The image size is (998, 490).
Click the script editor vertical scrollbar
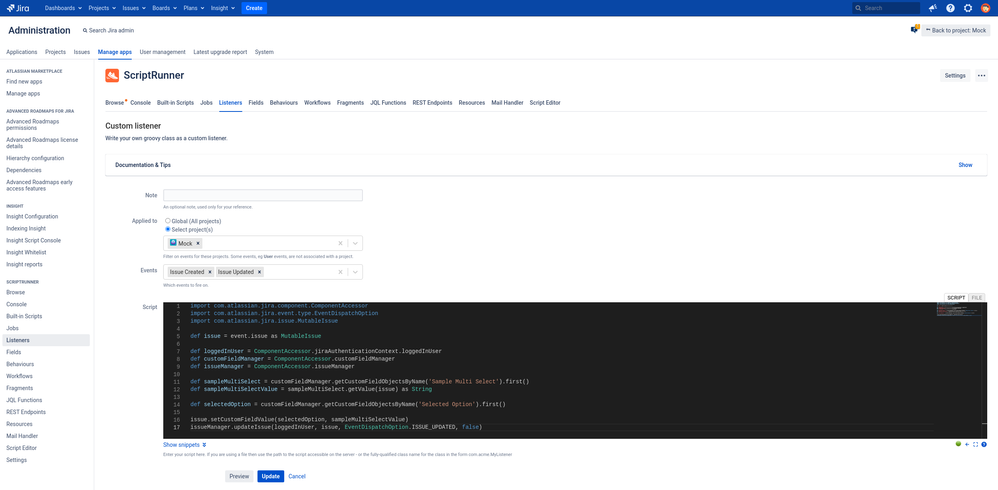[x=985, y=369]
